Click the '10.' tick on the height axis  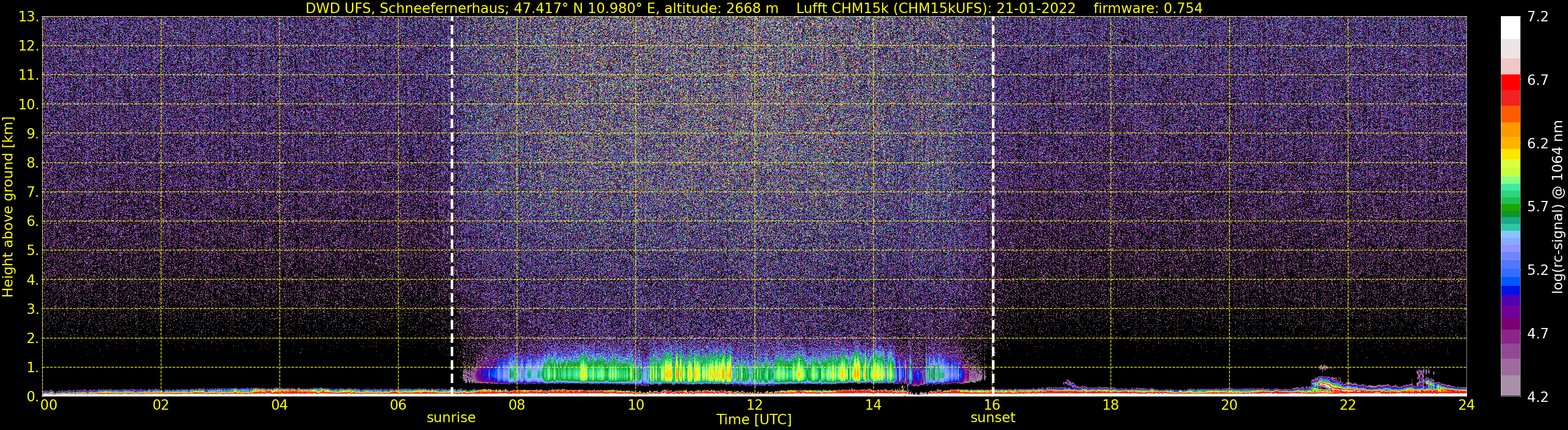(x=29, y=104)
